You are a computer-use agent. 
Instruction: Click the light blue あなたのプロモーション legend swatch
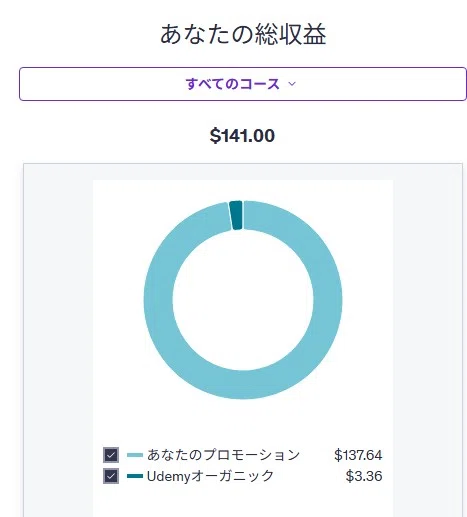[135, 455]
